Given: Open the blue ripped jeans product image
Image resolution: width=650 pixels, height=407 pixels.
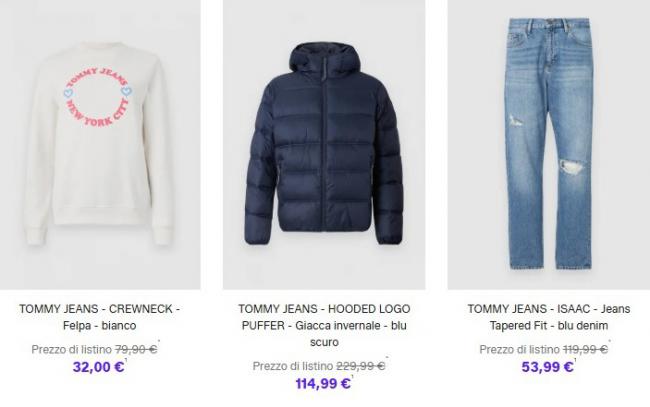Looking at the screenshot, I should click(x=548, y=144).
